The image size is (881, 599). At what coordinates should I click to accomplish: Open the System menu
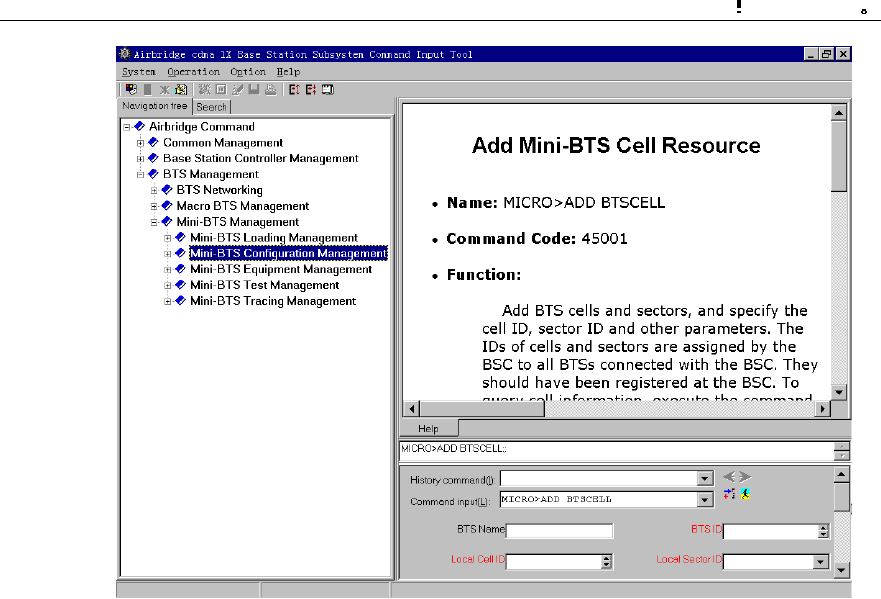tap(139, 72)
